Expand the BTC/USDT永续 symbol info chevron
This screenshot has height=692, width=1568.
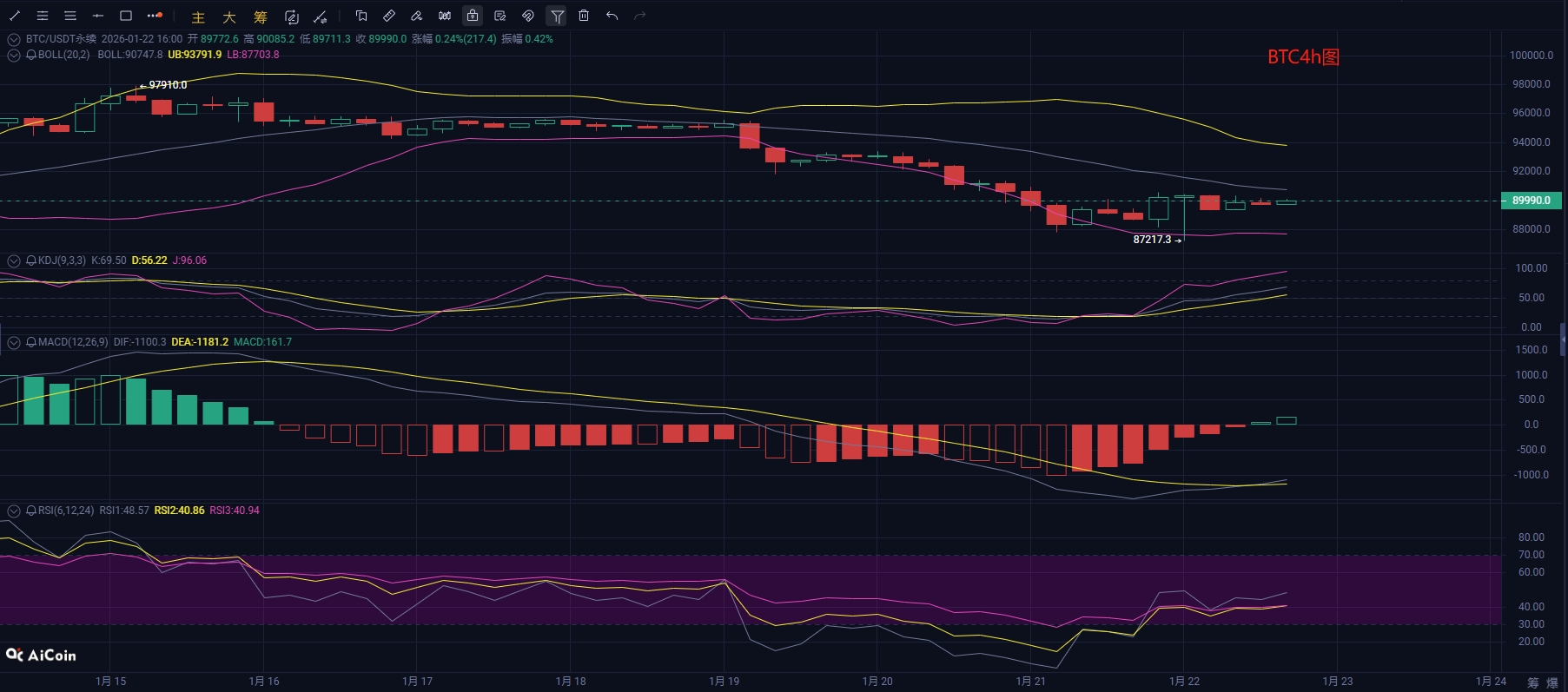(x=14, y=39)
